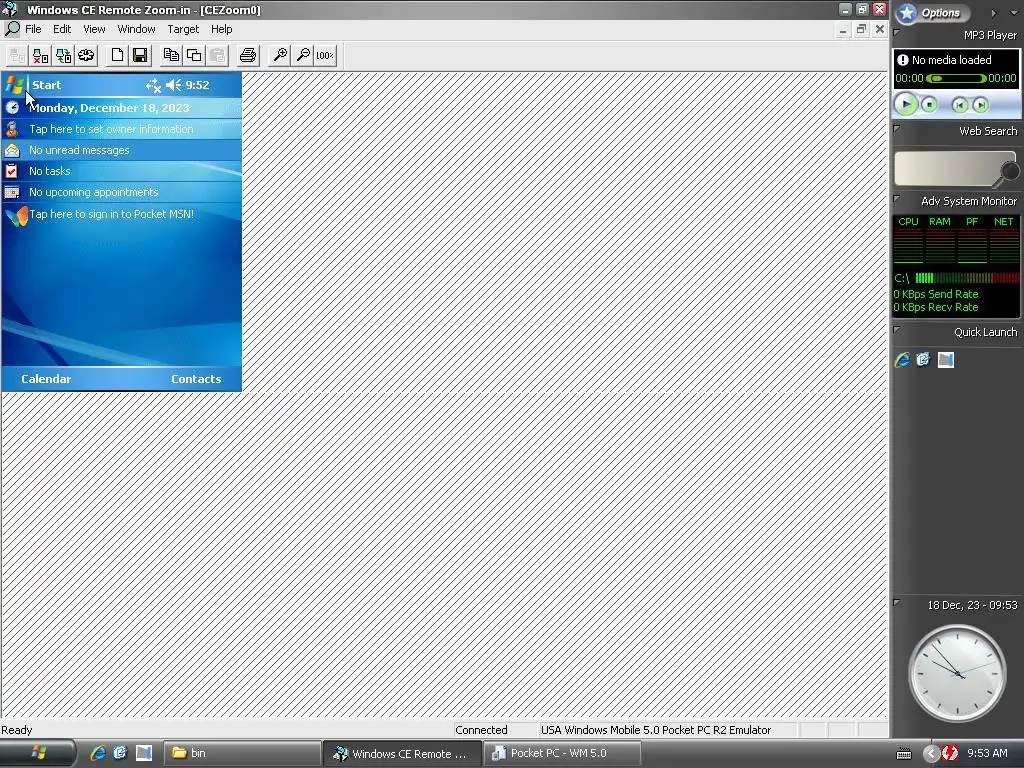Collapse the Web Search panel corner toggle

tap(897, 128)
